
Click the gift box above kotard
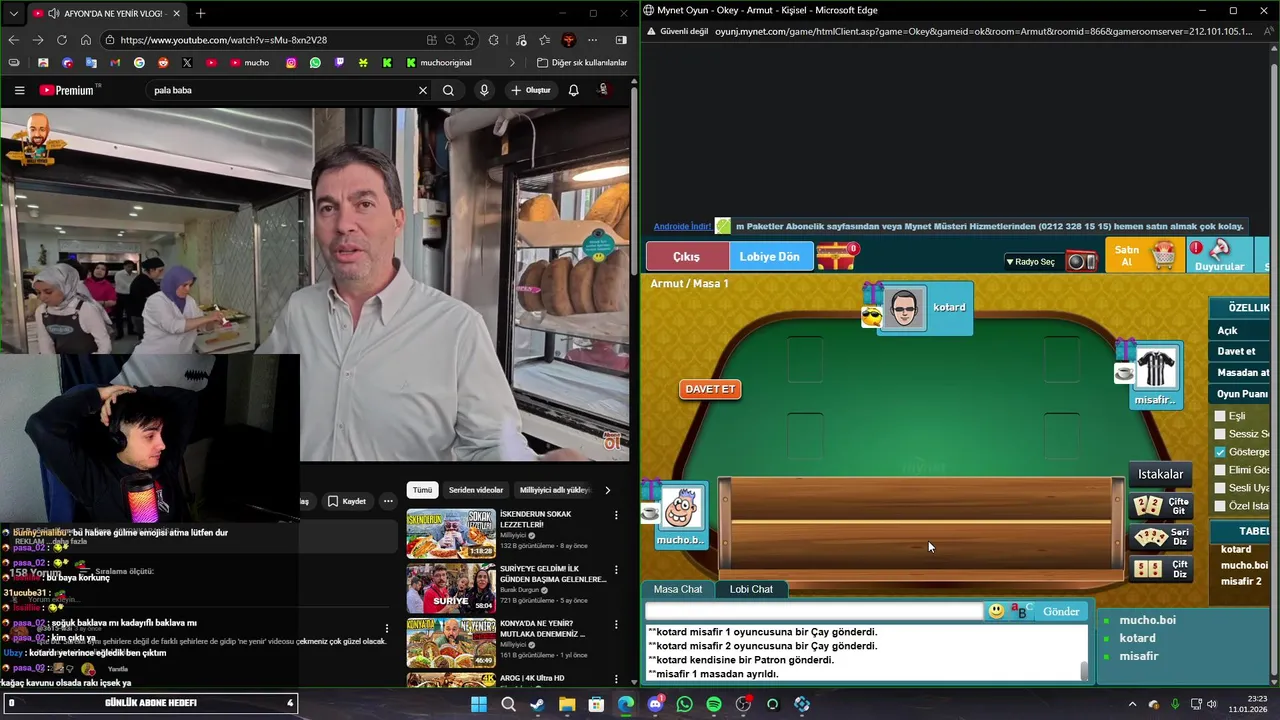872,293
